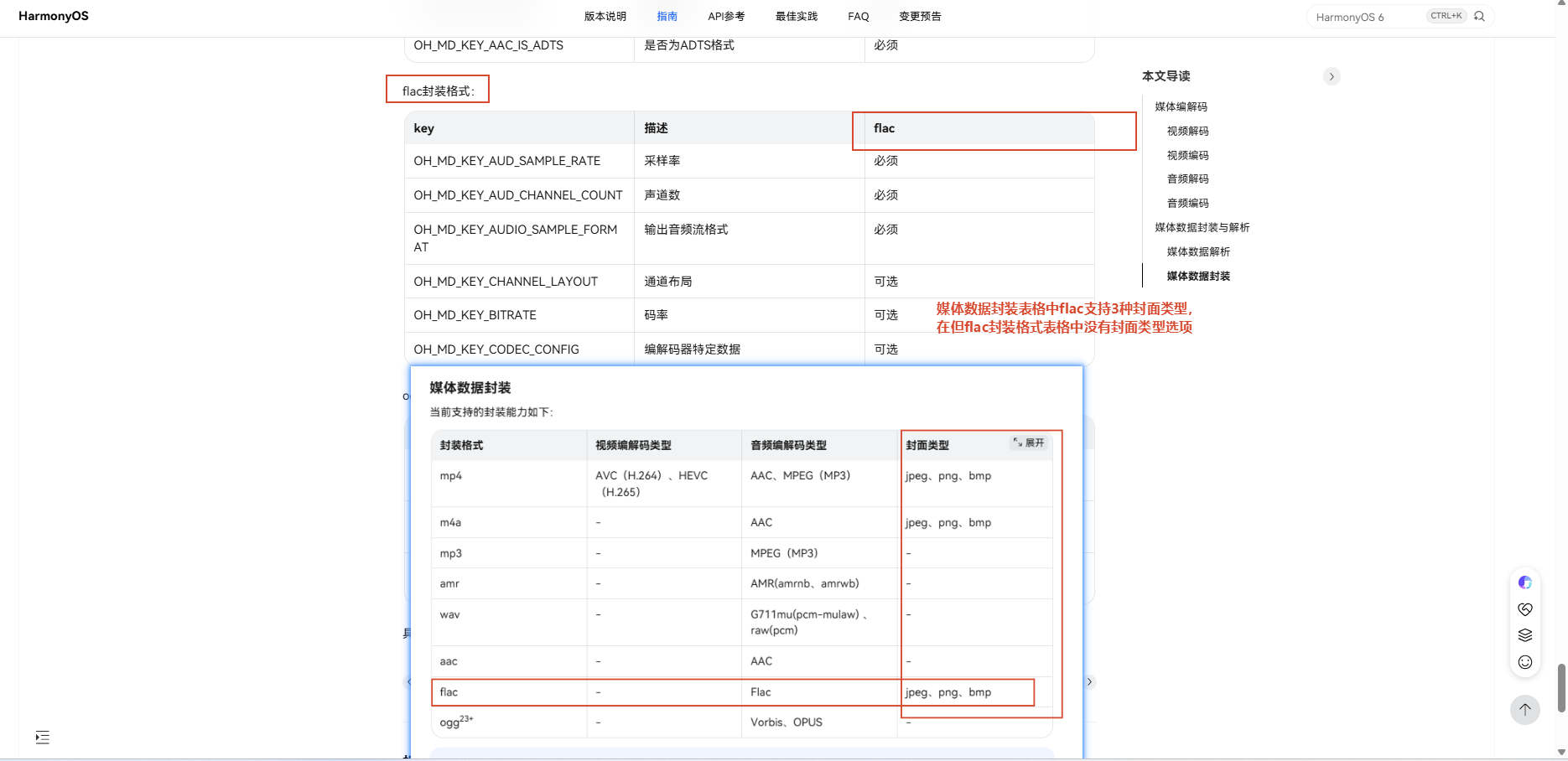Open the 版本说明 tab
This screenshot has width=1568, height=761.
[605, 16]
